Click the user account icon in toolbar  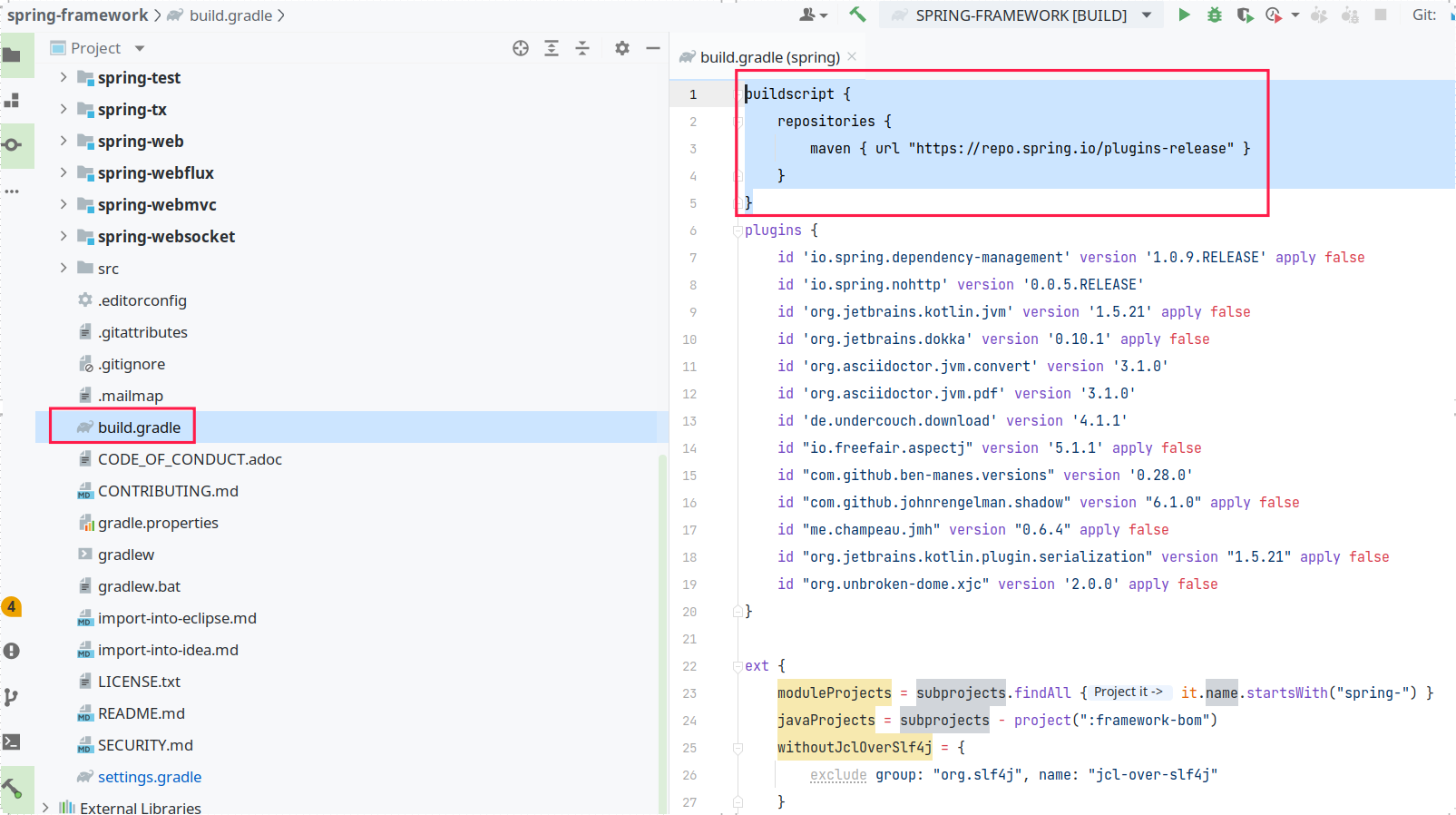pos(807,15)
